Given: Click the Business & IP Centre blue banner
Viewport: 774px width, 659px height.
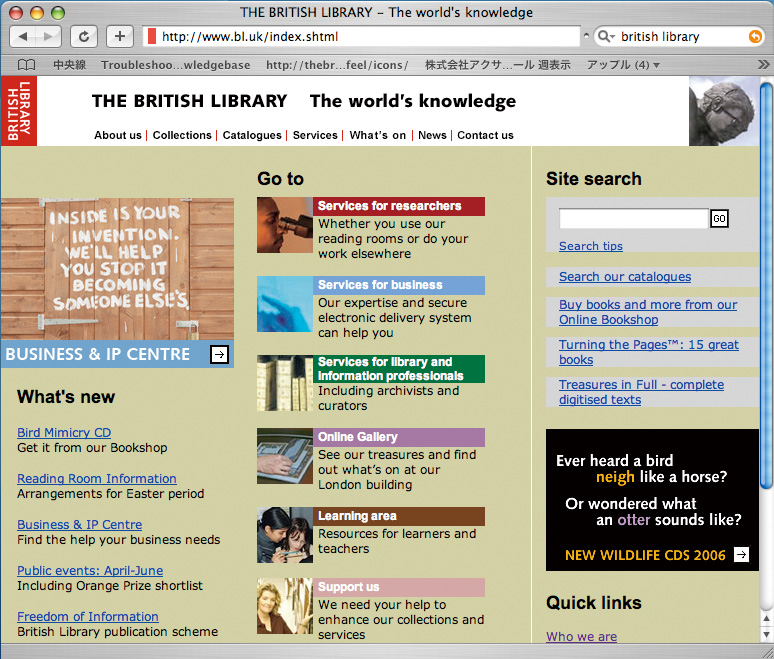Looking at the screenshot, I should click(x=117, y=354).
